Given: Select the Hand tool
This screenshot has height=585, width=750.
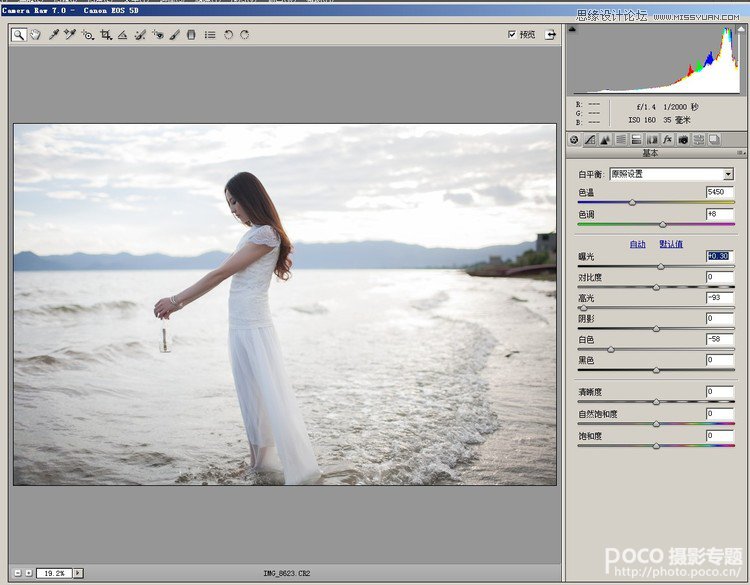Looking at the screenshot, I should pyautogui.click(x=35, y=34).
